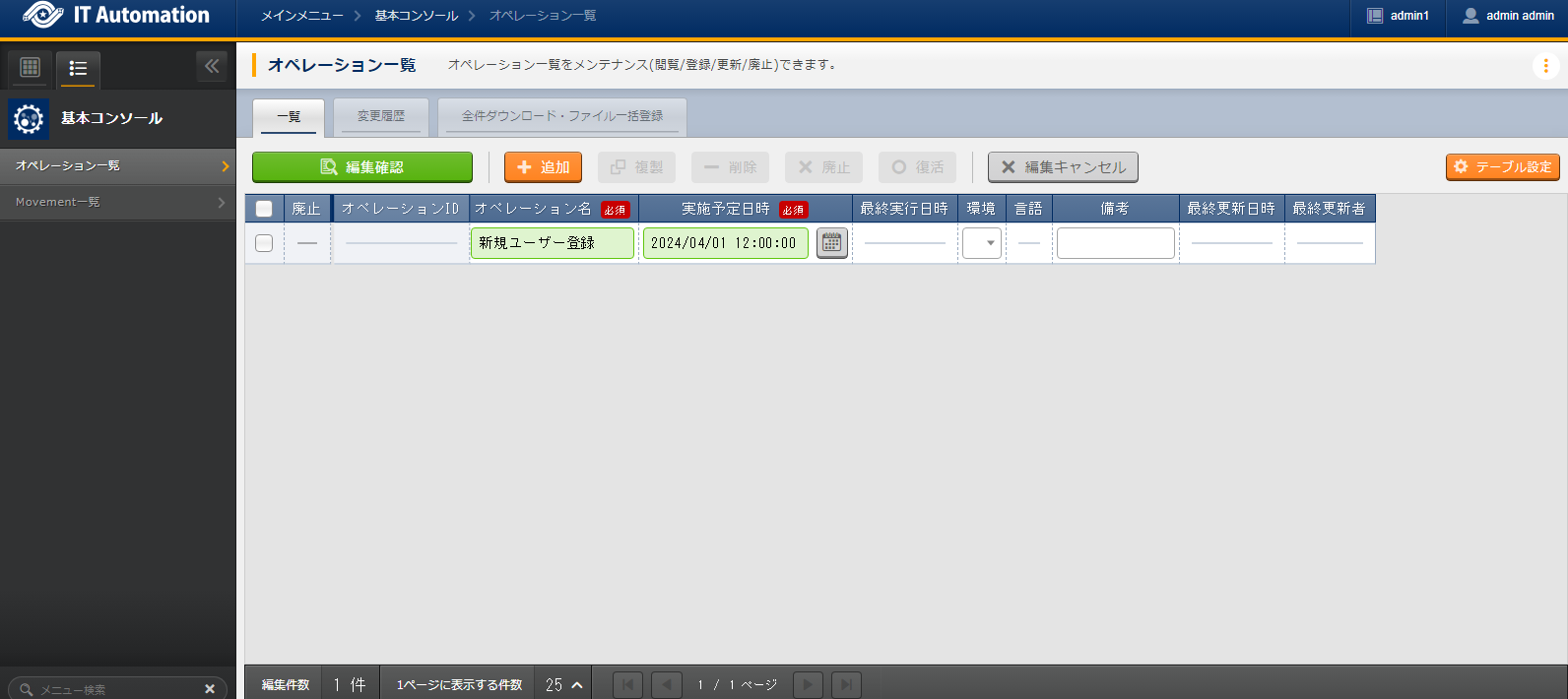
Task: Toggle the select-all header checkbox
Action: 264,209
